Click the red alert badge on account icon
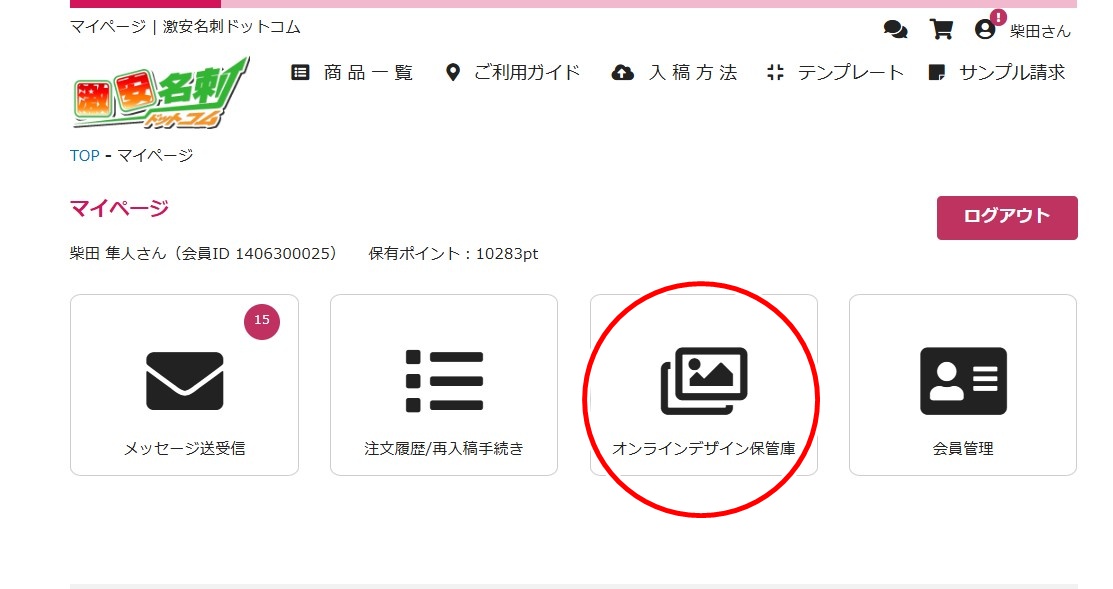The image size is (1113, 589). tap(998, 18)
